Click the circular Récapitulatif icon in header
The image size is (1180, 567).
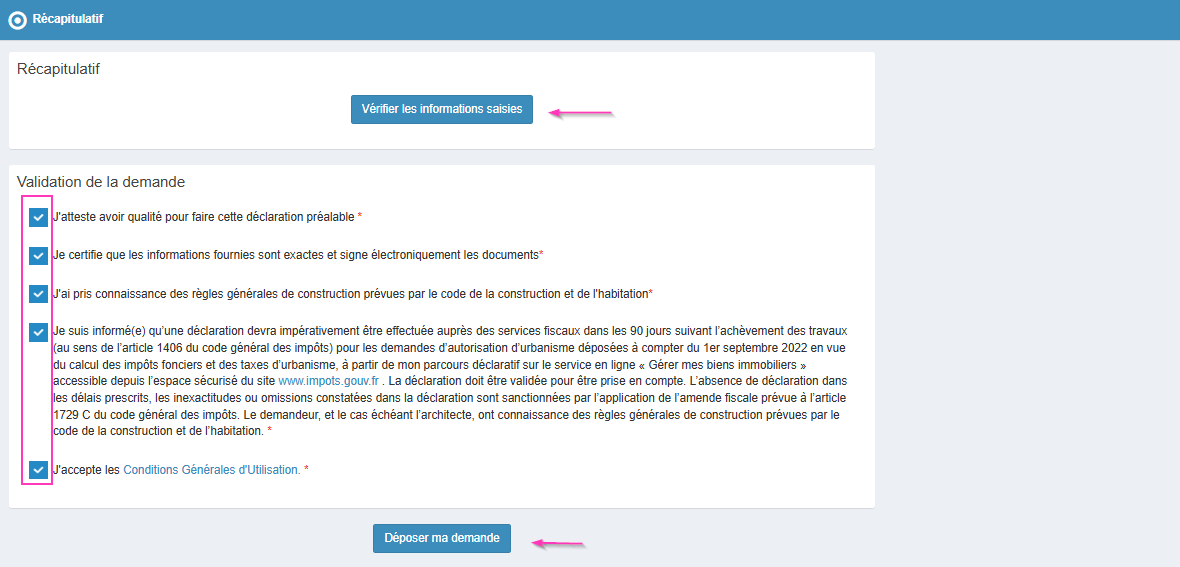(17, 20)
